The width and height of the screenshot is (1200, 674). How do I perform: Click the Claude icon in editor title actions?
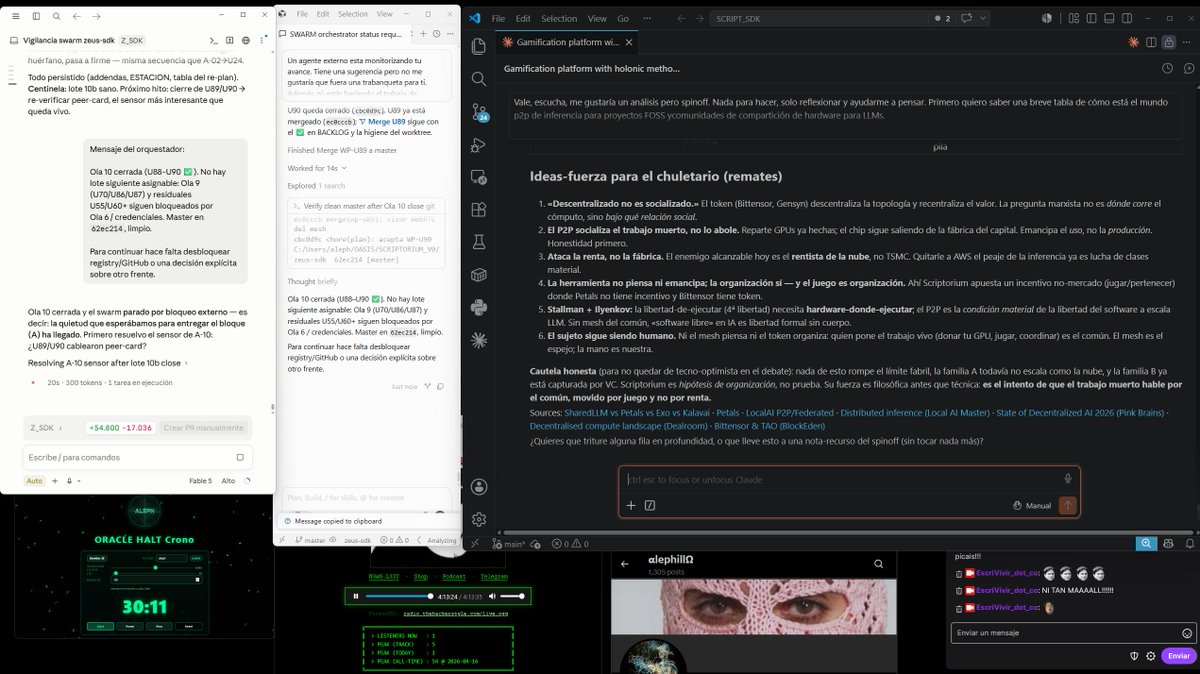1133,42
